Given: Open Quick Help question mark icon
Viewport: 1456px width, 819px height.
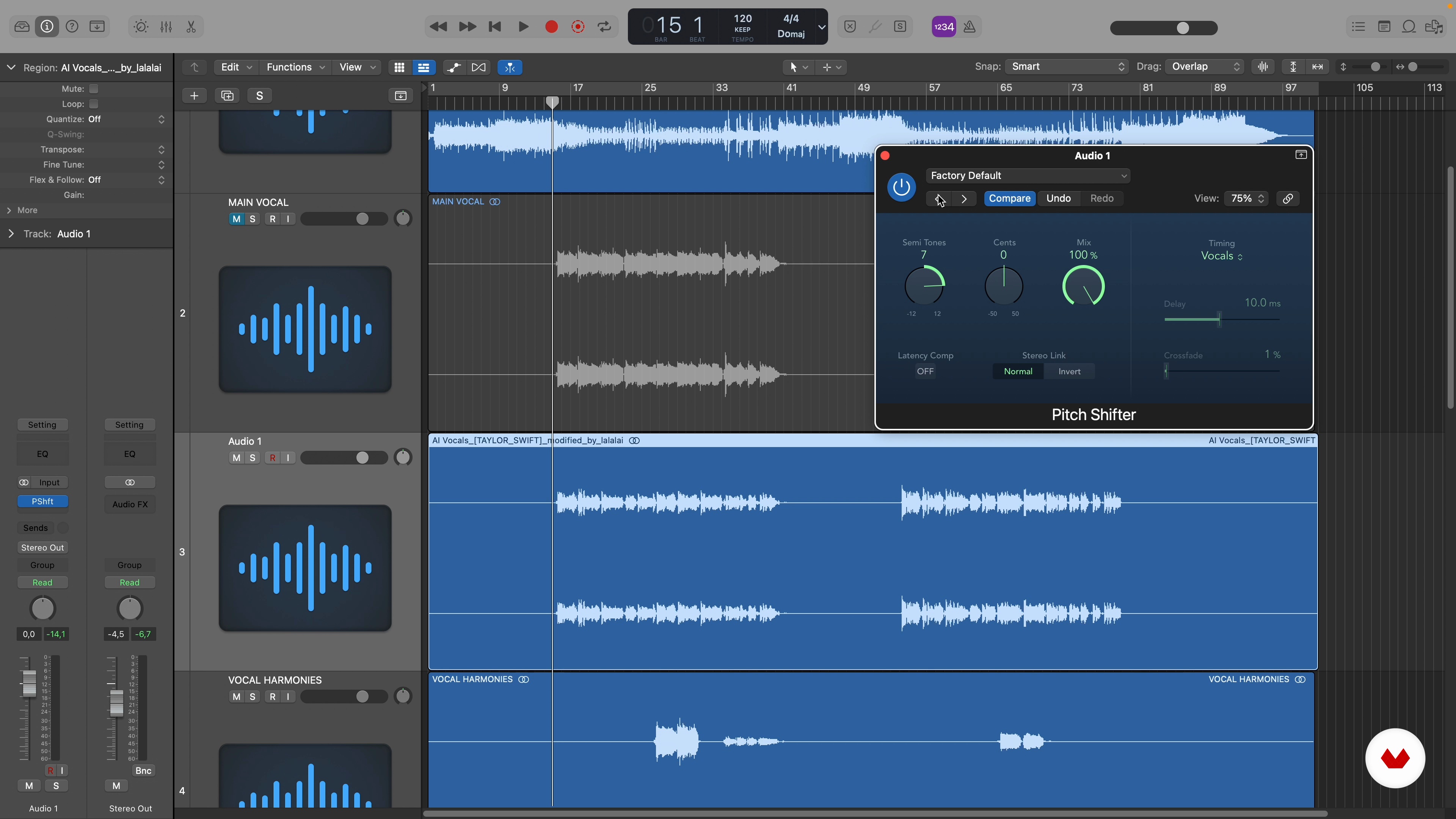Looking at the screenshot, I should (72, 27).
